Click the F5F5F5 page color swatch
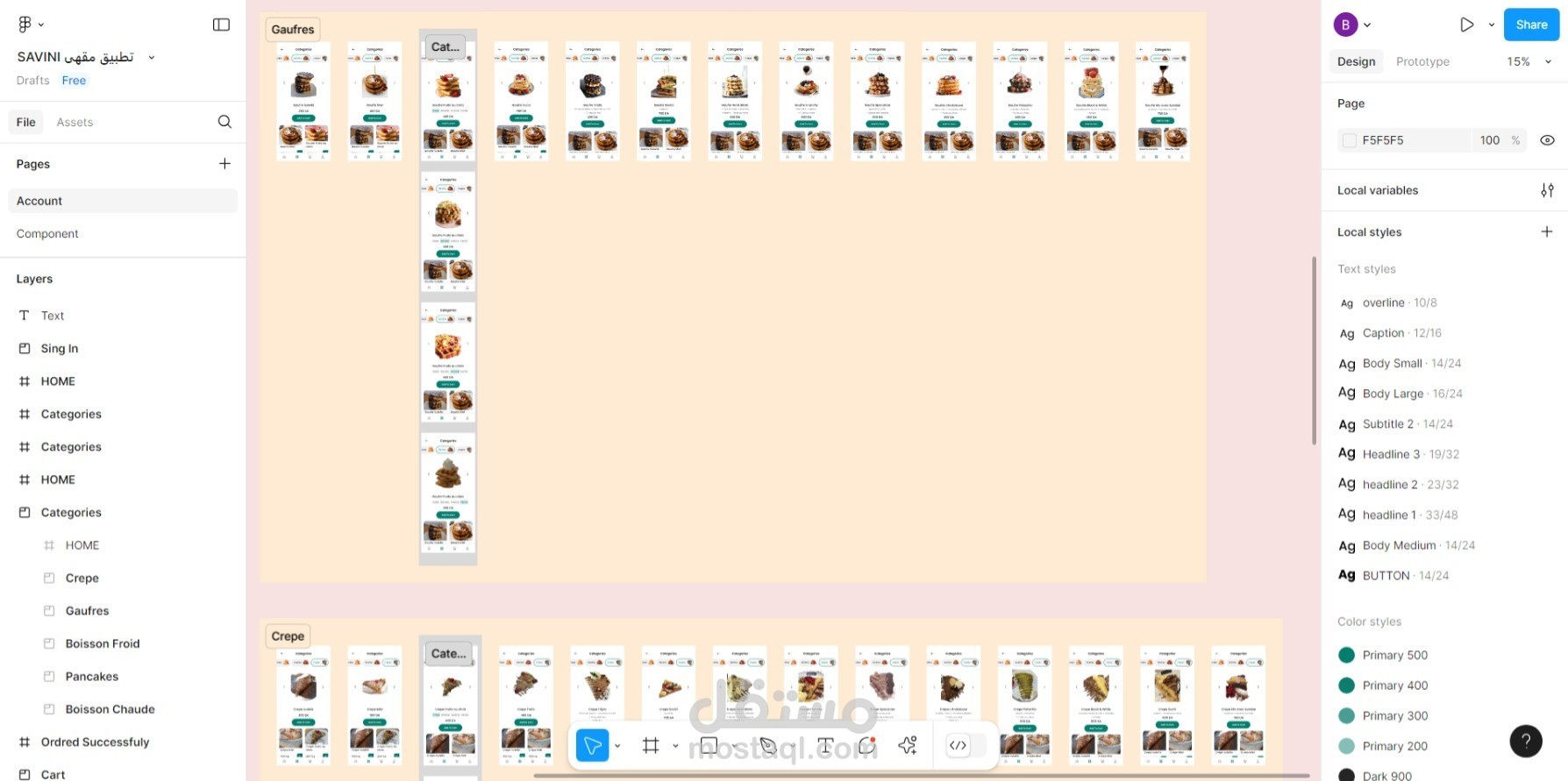Screen dimensions: 1568x781 [1350, 140]
